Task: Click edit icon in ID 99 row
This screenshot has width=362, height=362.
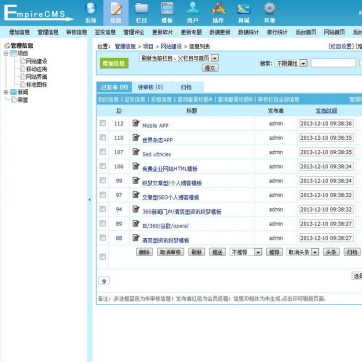Action: [136, 180]
